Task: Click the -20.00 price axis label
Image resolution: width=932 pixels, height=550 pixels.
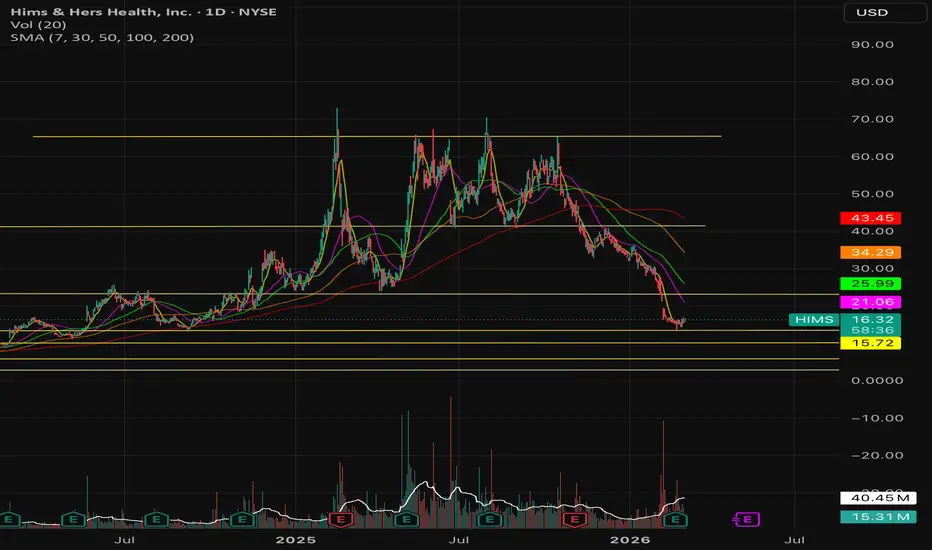Action: pos(877,455)
